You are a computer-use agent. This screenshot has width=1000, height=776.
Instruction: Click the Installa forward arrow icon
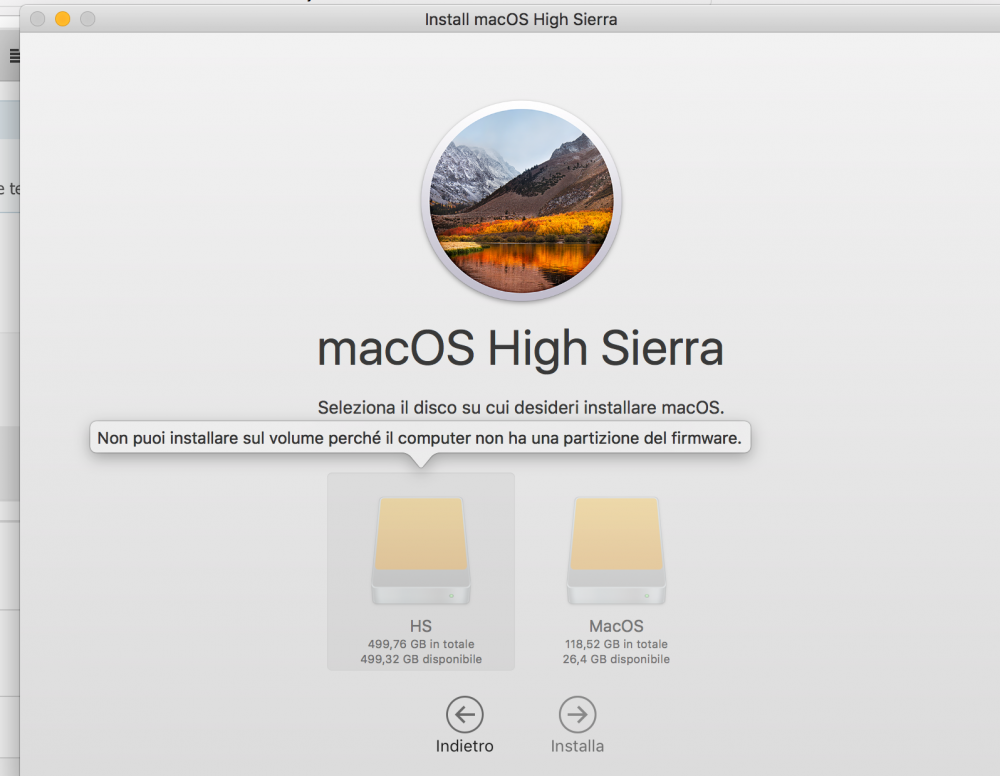577,714
